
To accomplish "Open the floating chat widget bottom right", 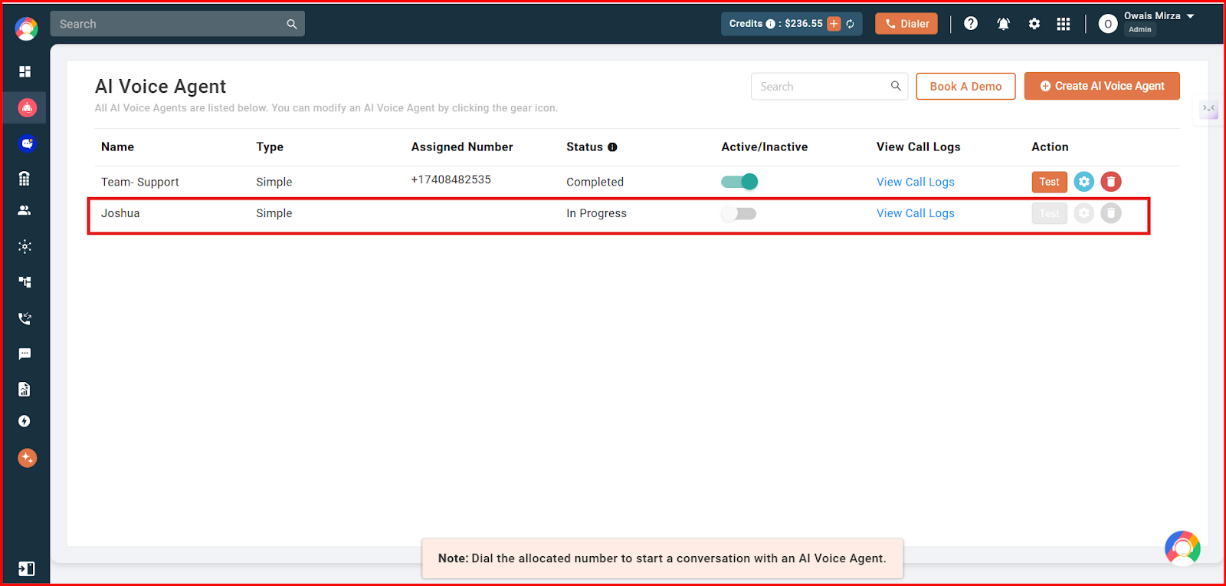I will 1183,548.
